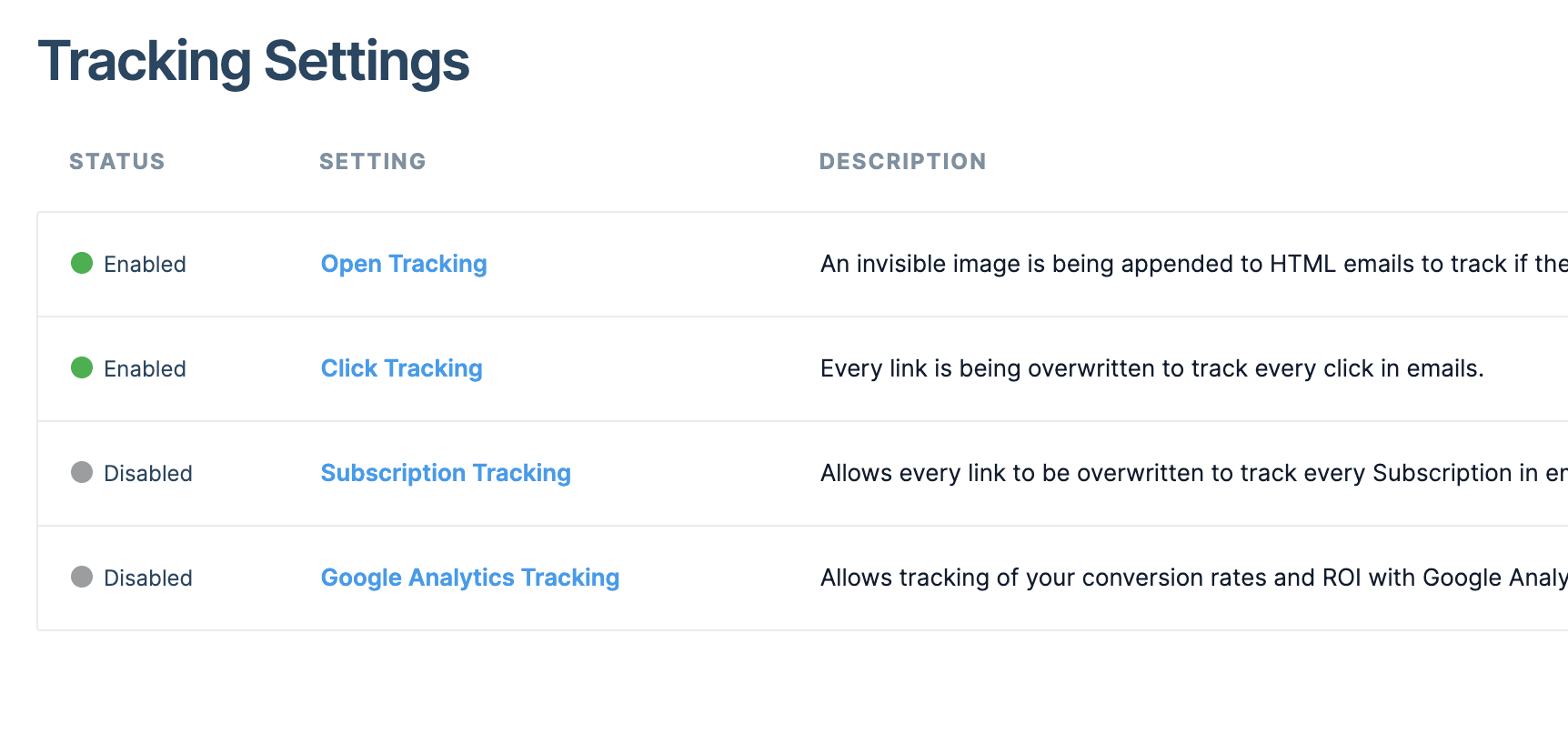Viewport: 1568px width, 744px height.
Task: Open the Open Tracking settings link
Action: pyautogui.click(x=403, y=264)
